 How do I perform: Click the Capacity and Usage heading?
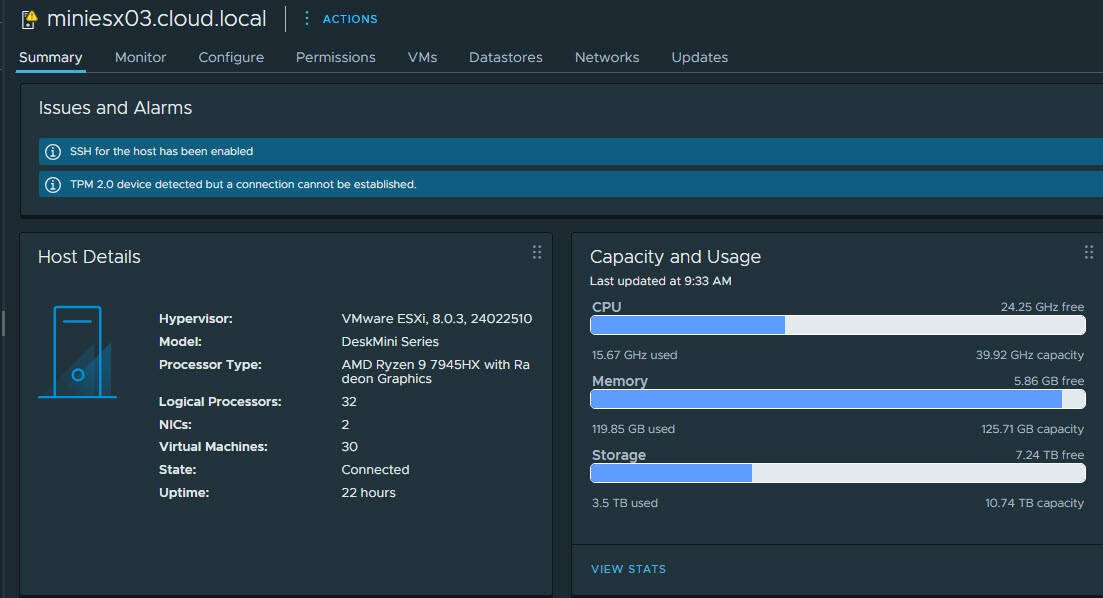(675, 257)
